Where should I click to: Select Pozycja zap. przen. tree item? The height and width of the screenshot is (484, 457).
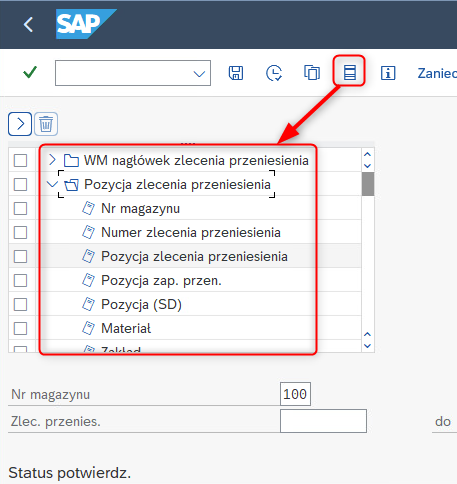(161, 280)
